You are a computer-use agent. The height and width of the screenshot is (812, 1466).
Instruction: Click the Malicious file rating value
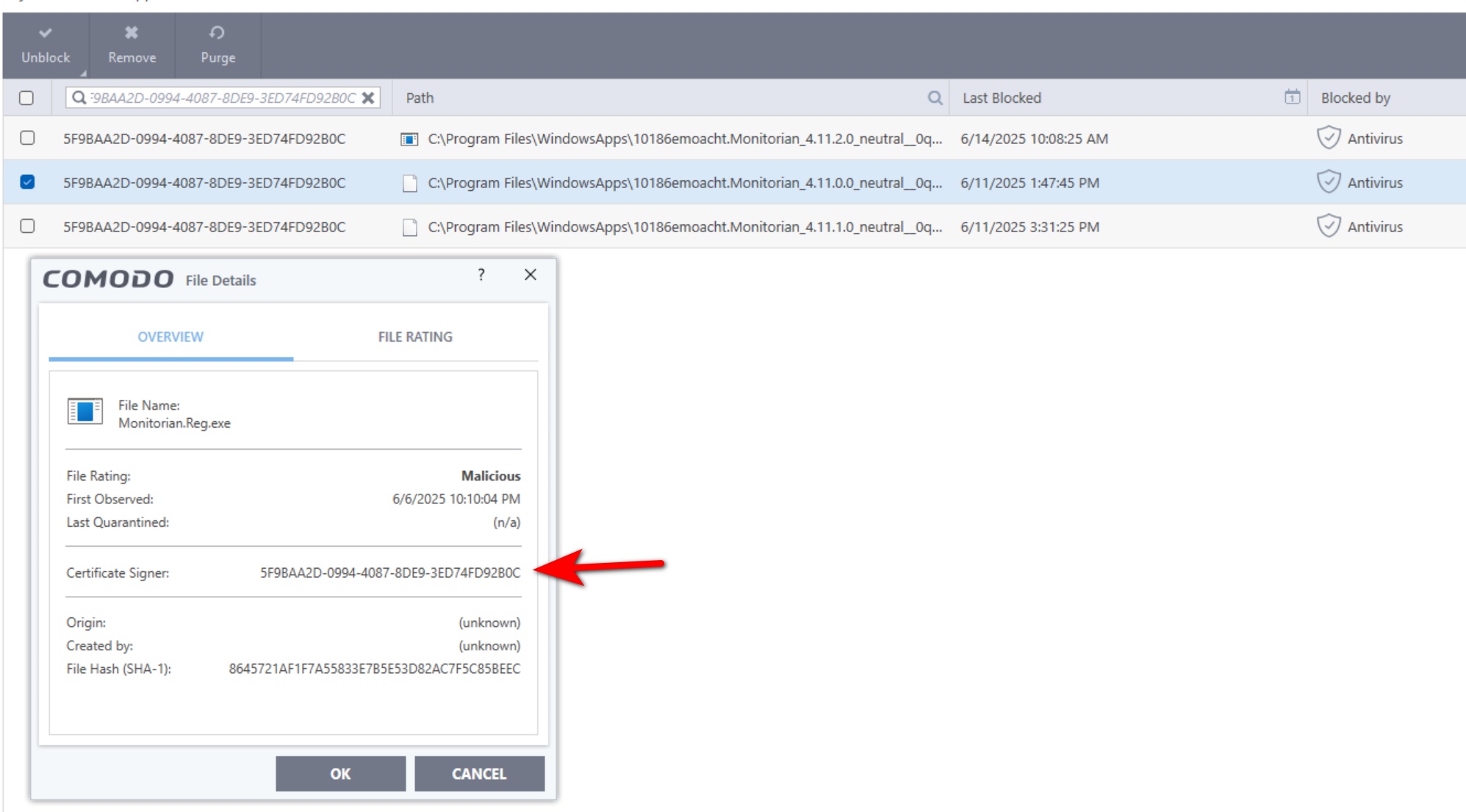[x=491, y=476]
